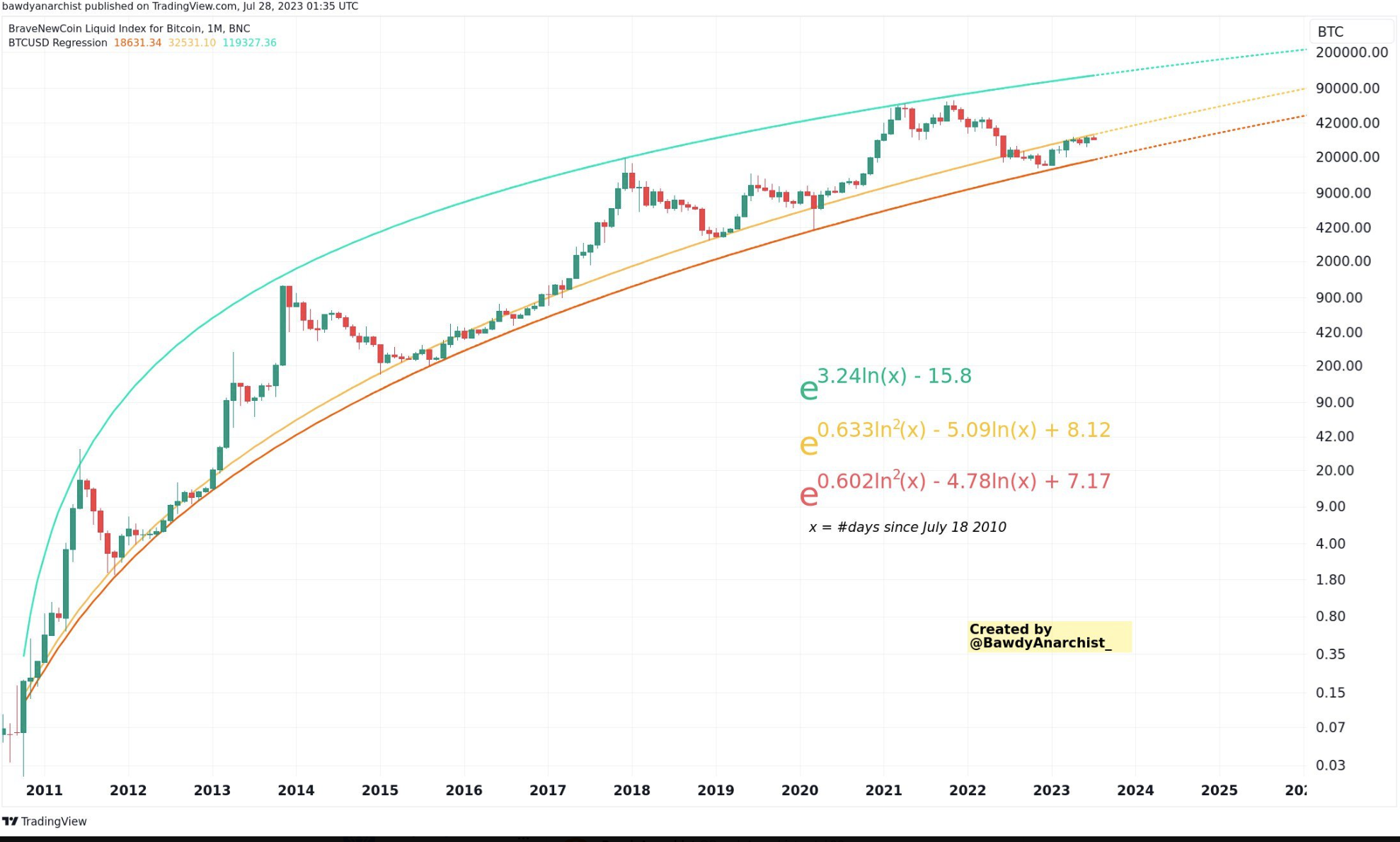Screen dimensions: 1400x842
Task: Click the 2014 label on the time axis
Action: click(x=296, y=791)
